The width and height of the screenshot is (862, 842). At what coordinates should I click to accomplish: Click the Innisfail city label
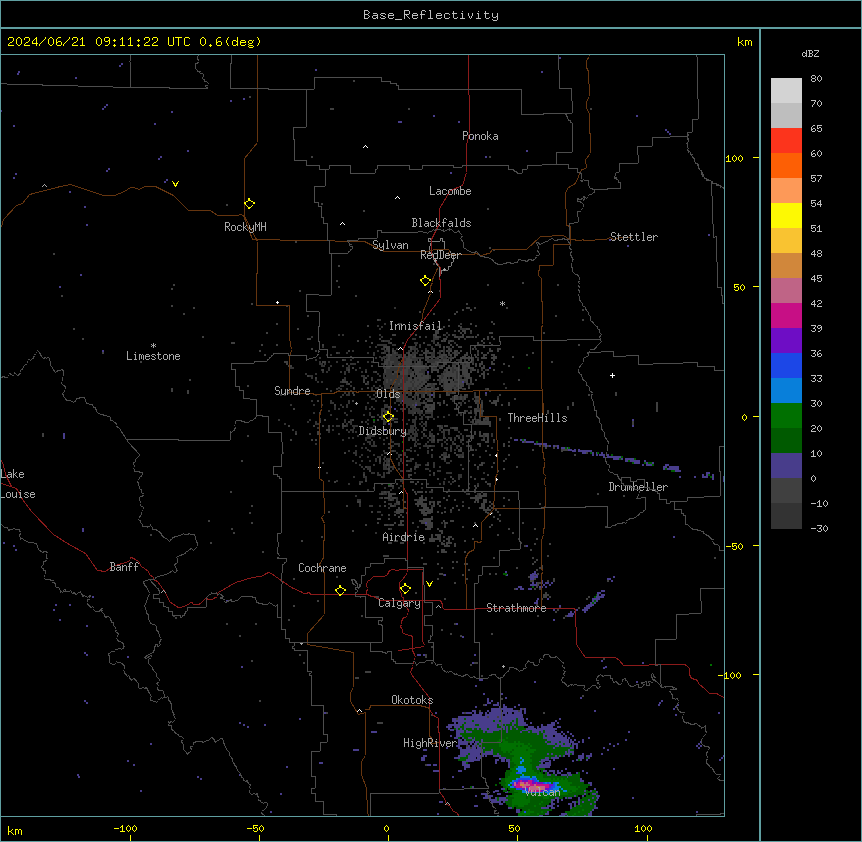[x=415, y=326]
